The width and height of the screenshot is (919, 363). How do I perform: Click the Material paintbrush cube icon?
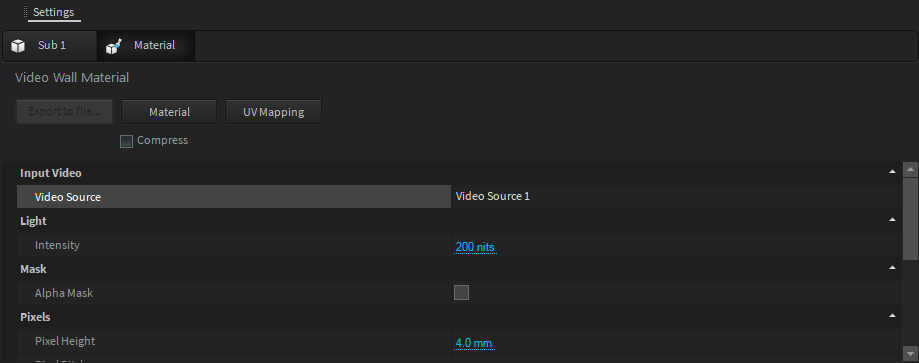click(113, 46)
